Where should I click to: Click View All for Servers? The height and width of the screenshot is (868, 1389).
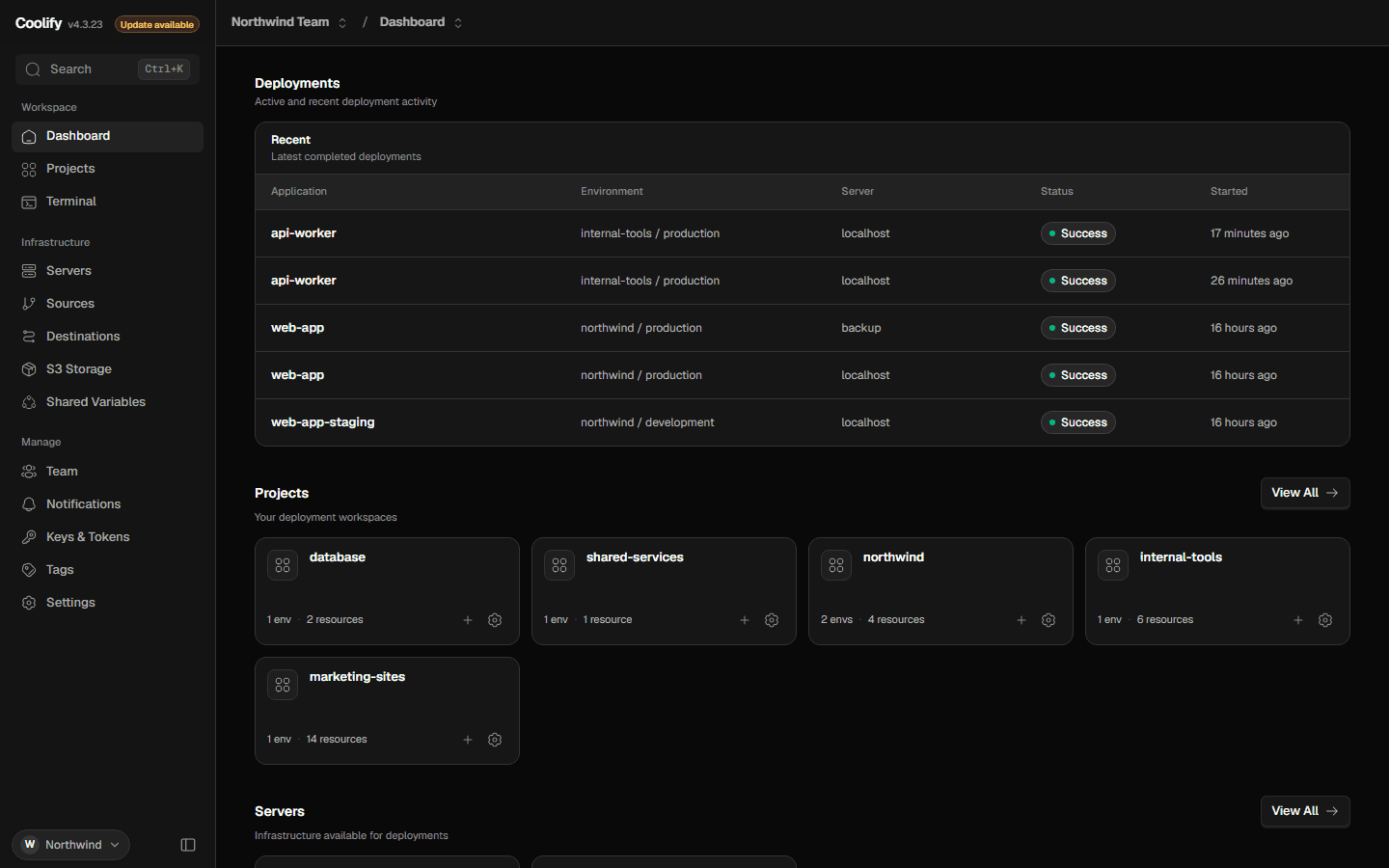[1305, 811]
